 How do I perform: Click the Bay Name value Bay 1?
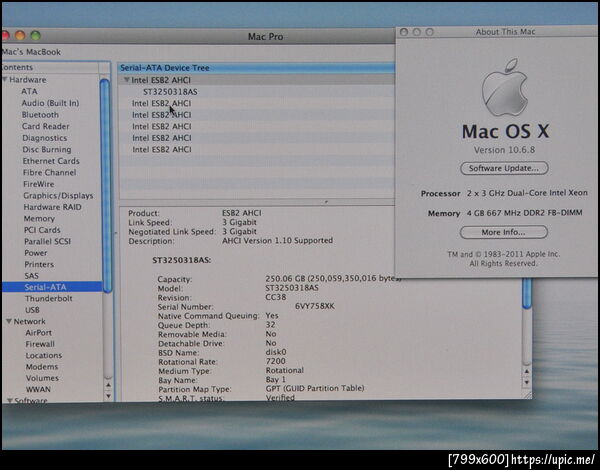click(276, 380)
